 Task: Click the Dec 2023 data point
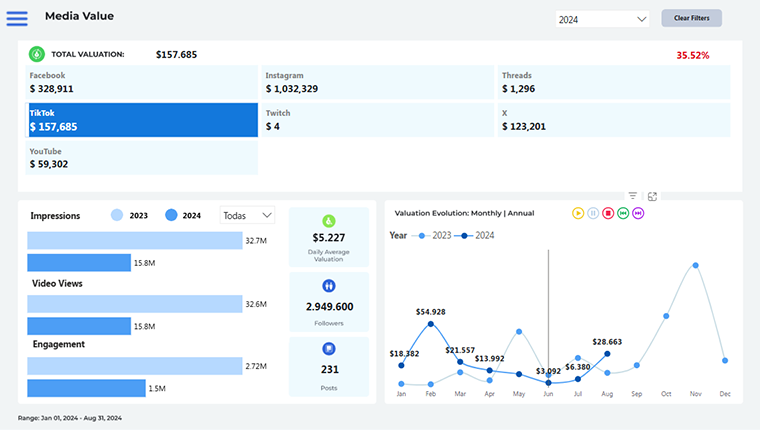coord(725,361)
